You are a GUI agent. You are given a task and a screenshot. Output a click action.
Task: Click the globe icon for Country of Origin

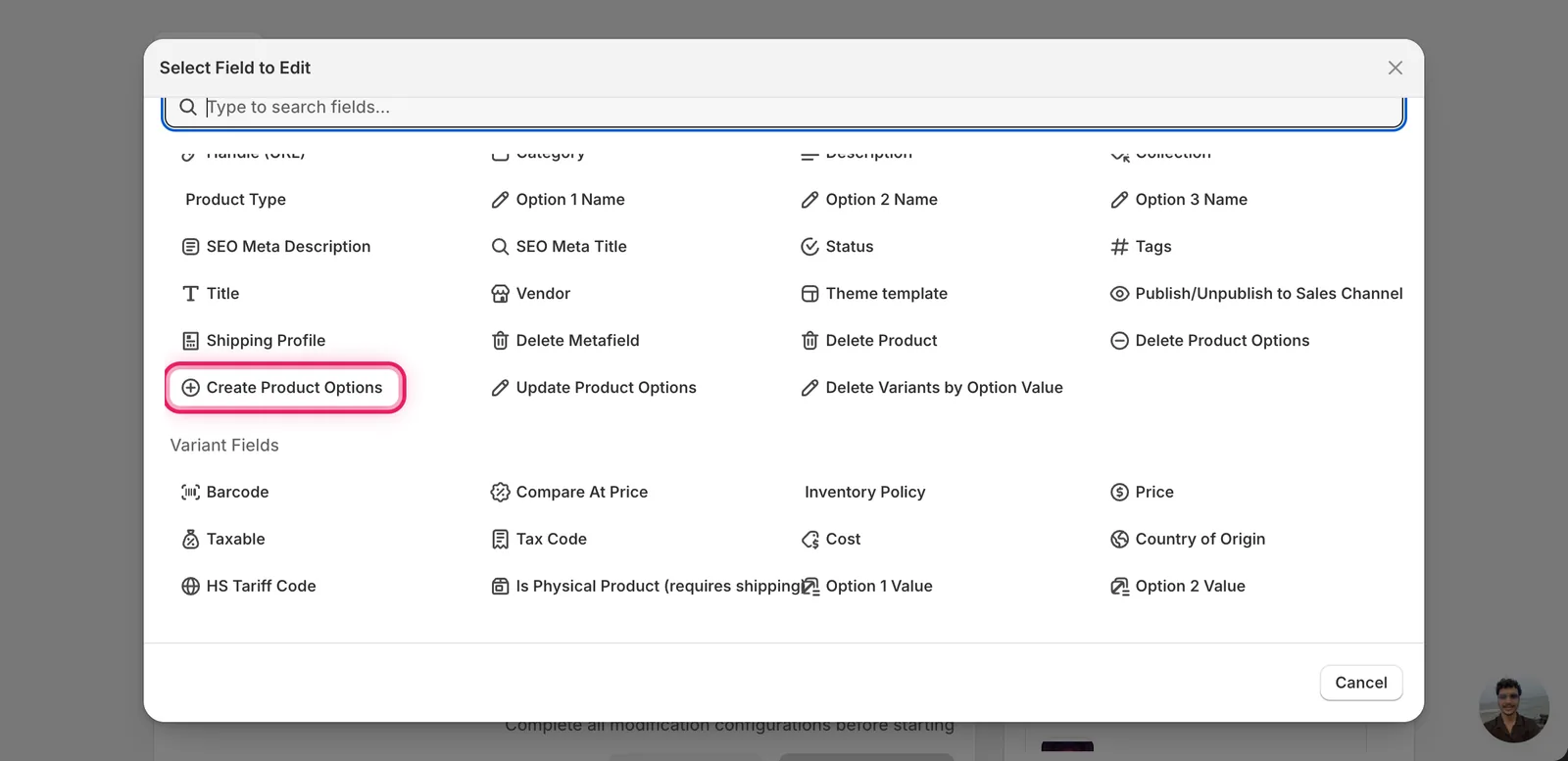pyautogui.click(x=1119, y=540)
